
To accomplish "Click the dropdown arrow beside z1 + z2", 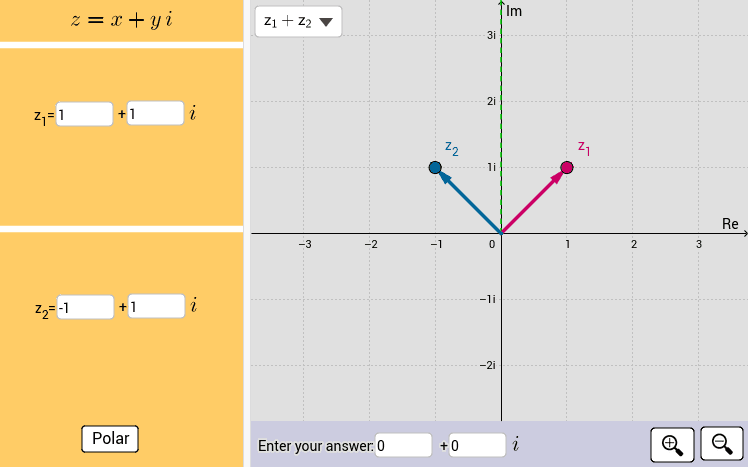I will 326,22.
